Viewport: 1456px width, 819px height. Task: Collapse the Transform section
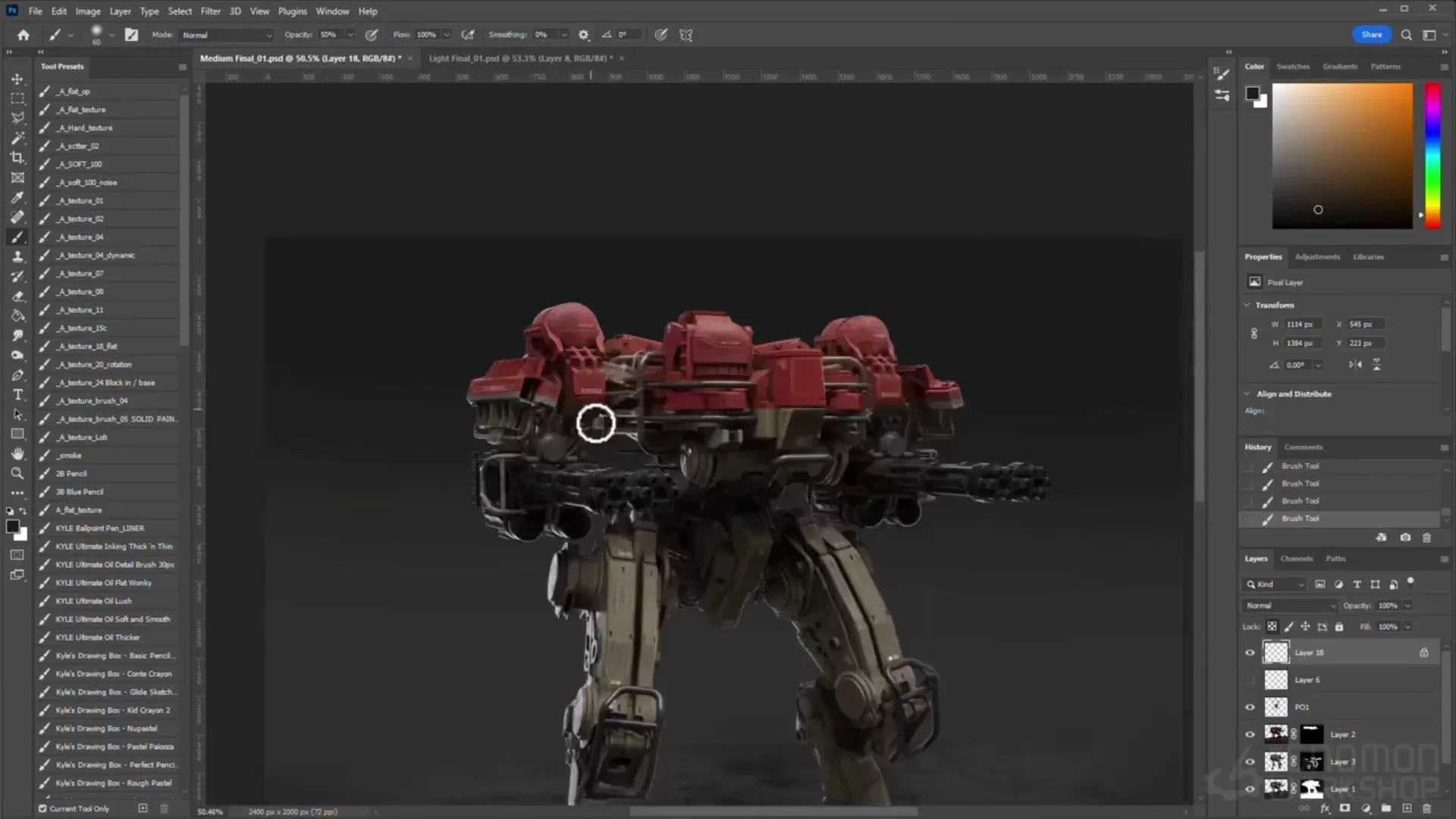tap(1247, 305)
